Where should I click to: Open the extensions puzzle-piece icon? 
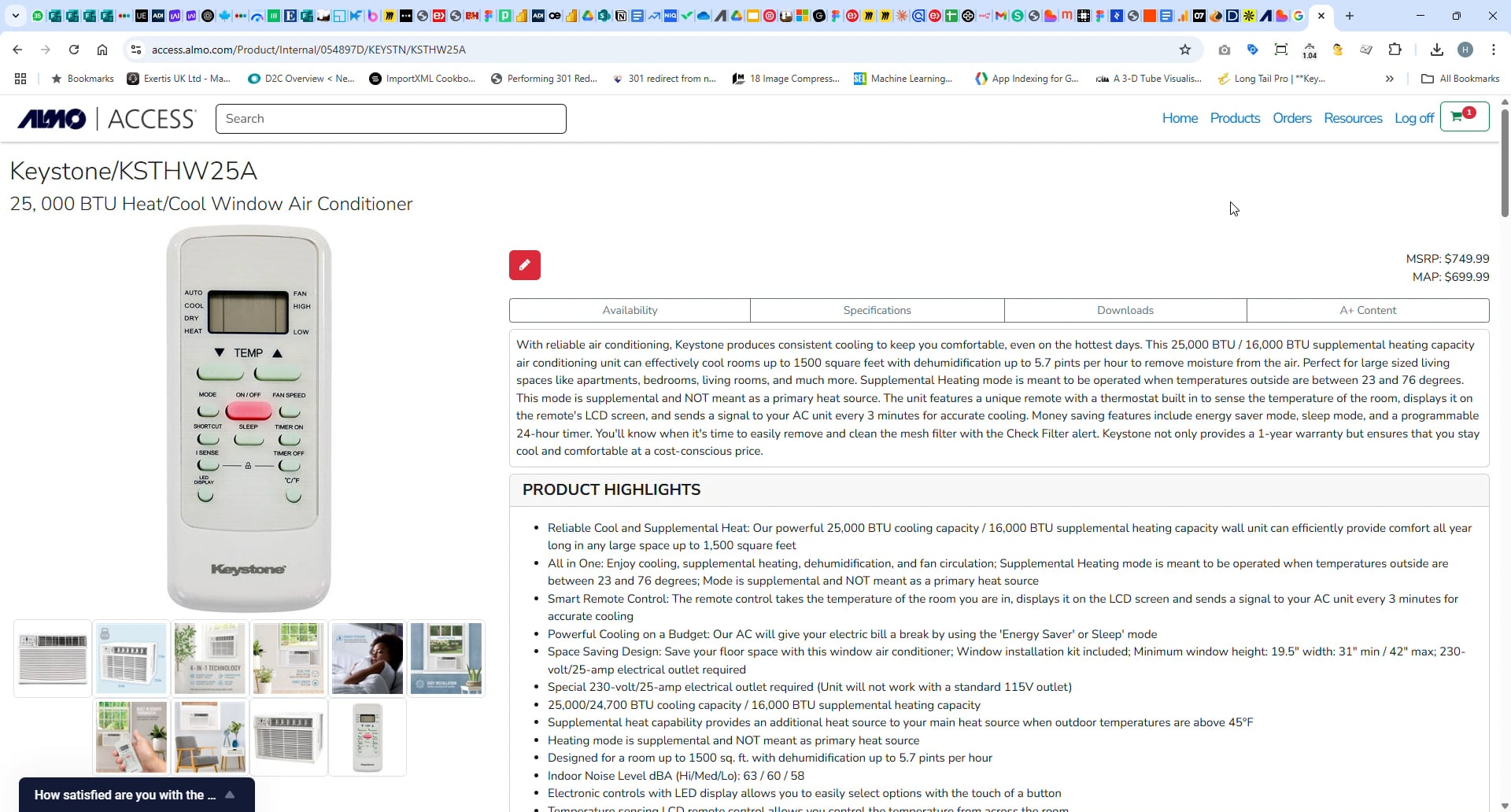[x=1395, y=50]
